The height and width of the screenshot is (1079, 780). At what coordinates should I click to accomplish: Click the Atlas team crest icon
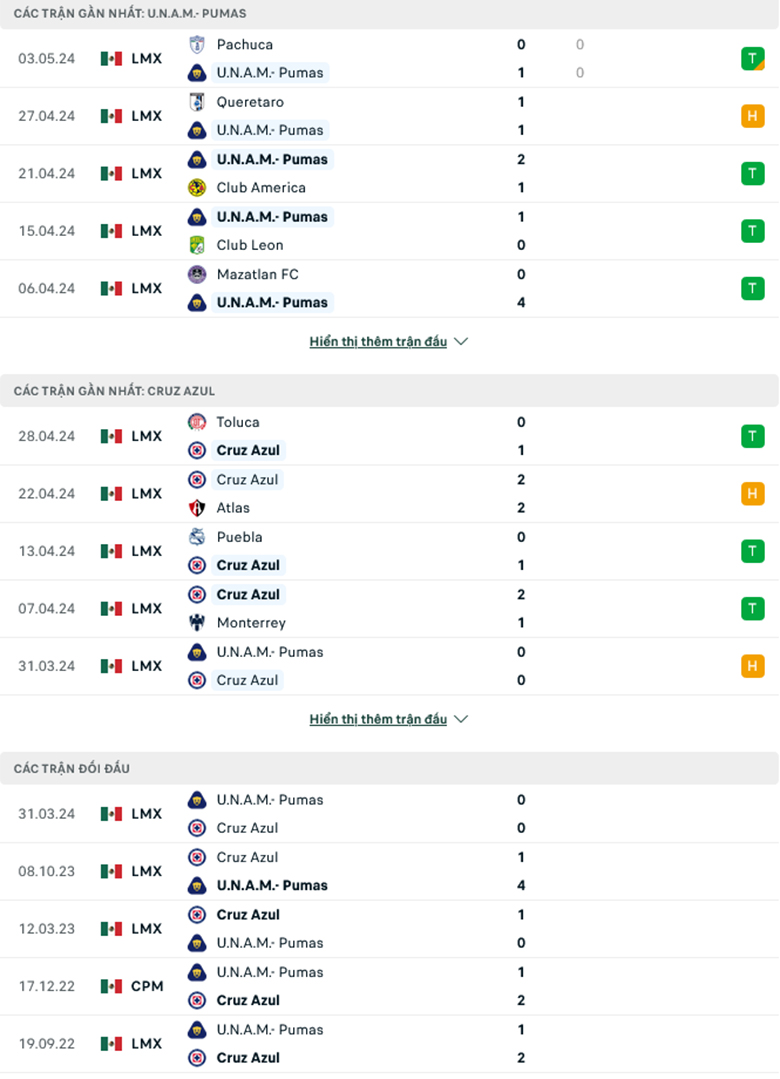point(197,508)
